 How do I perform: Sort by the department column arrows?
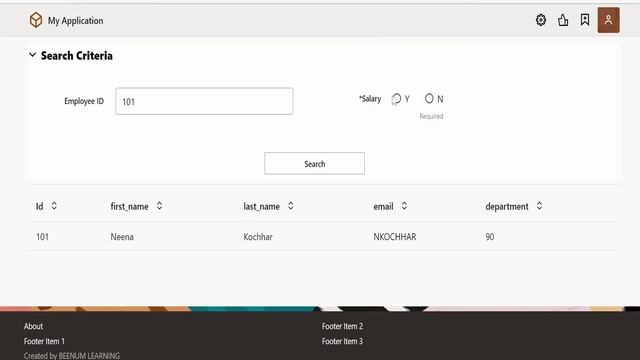pos(539,206)
